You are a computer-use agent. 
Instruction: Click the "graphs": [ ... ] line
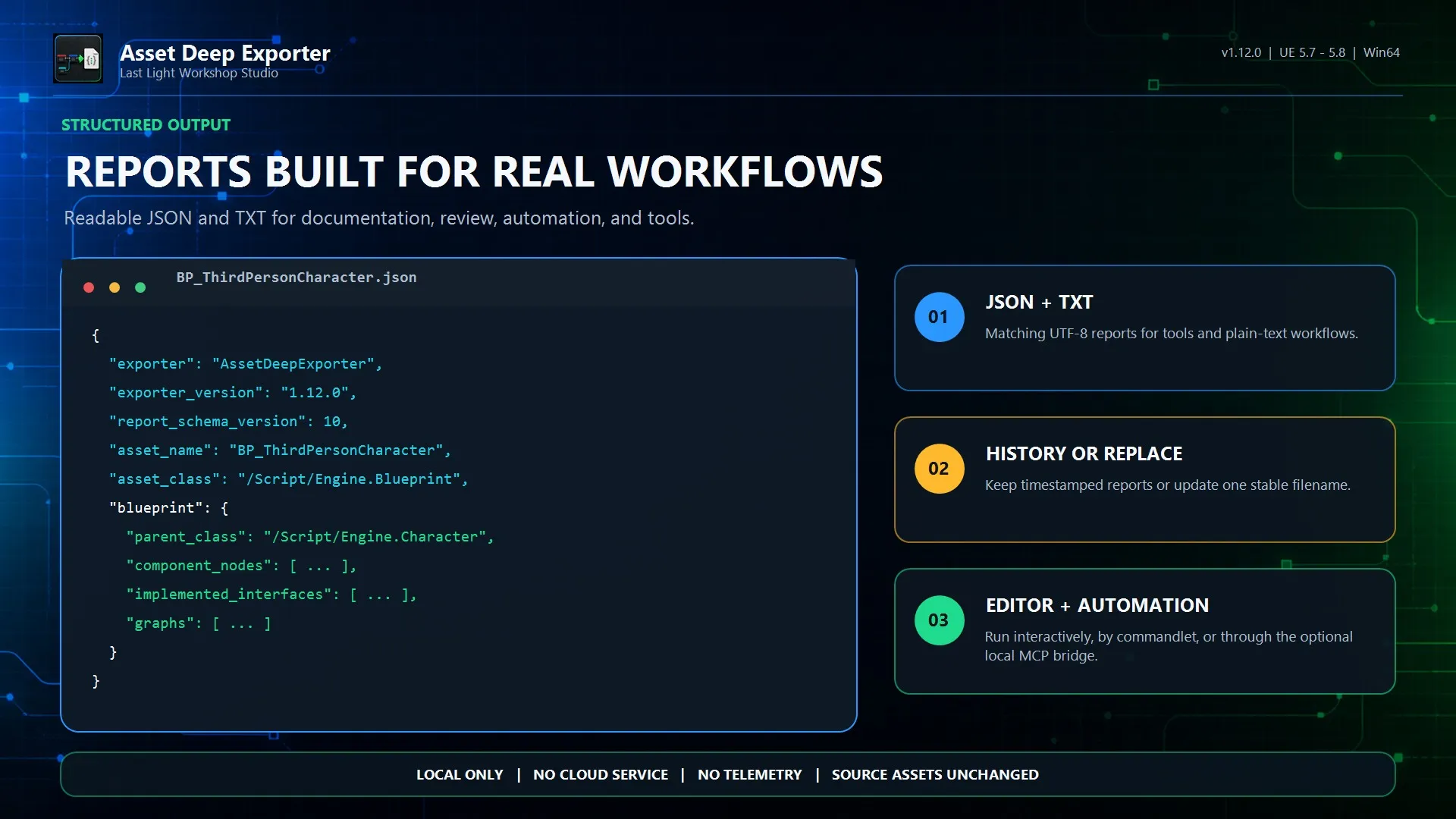click(199, 623)
